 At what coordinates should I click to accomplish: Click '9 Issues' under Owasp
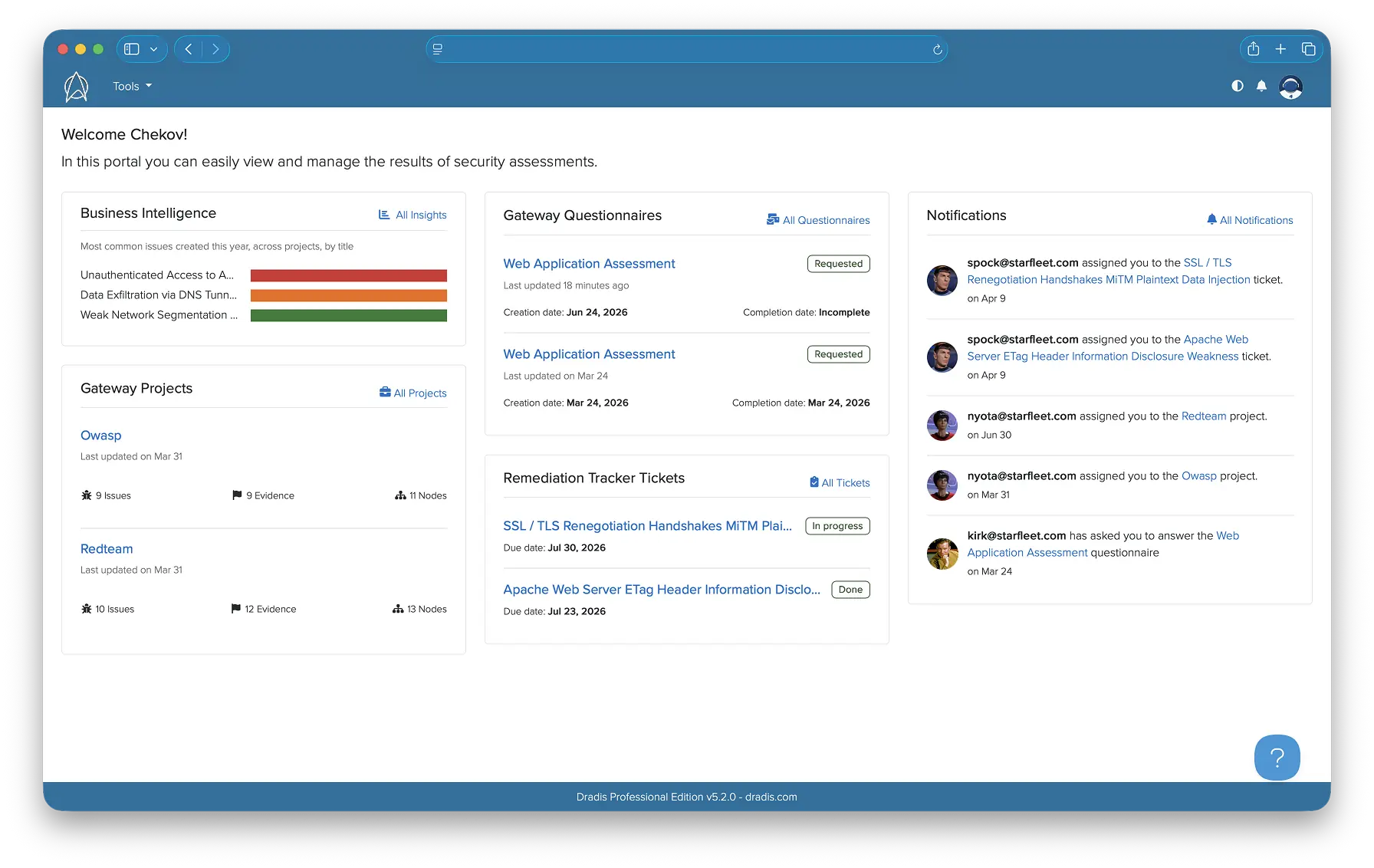click(113, 495)
